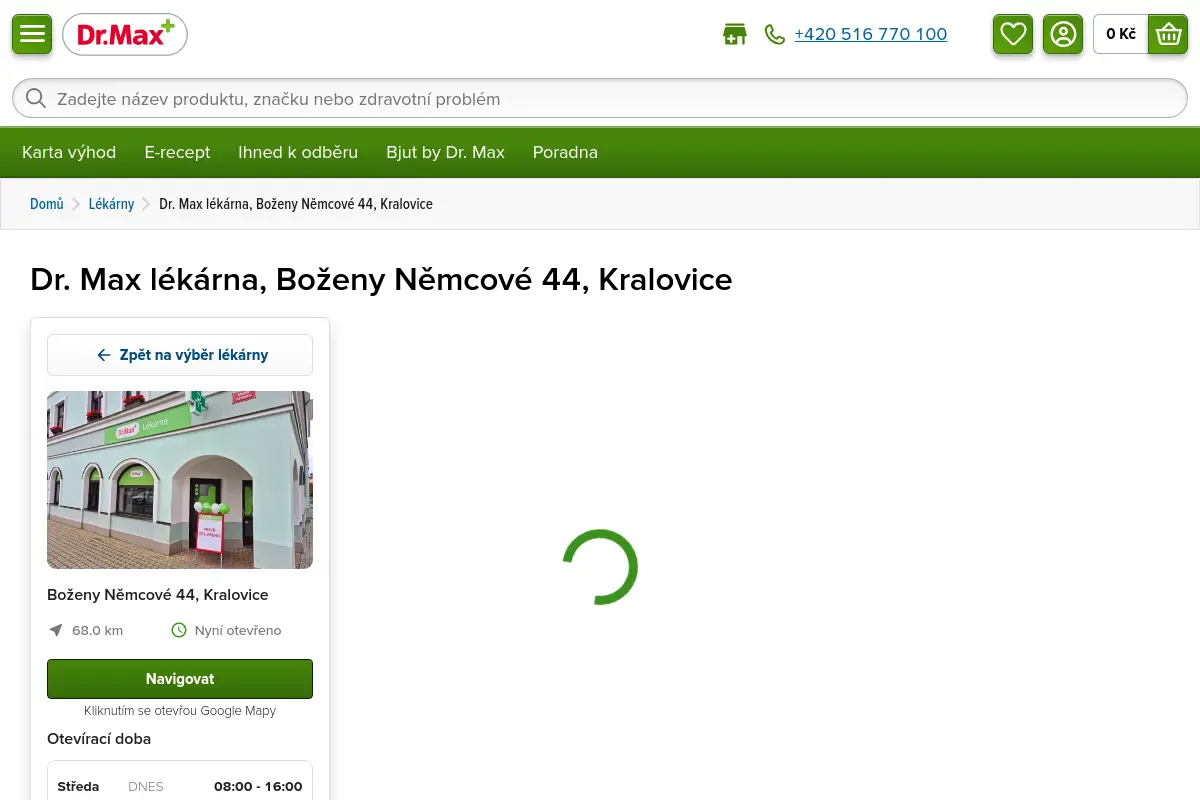Follow the Lékárny breadcrumb link
Viewport: 1200px width, 800px height.
(x=111, y=204)
